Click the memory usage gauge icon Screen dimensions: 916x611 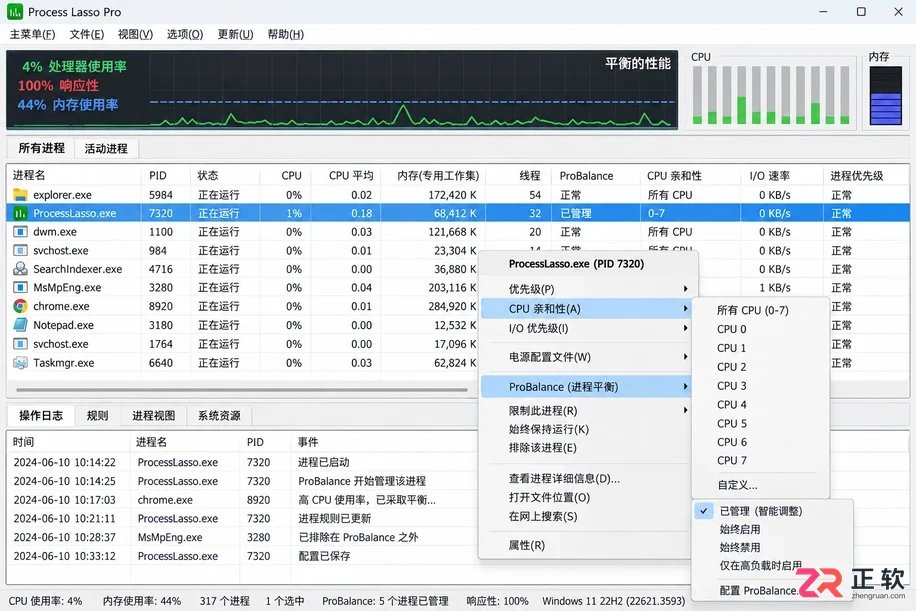click(x=886, y=95)
